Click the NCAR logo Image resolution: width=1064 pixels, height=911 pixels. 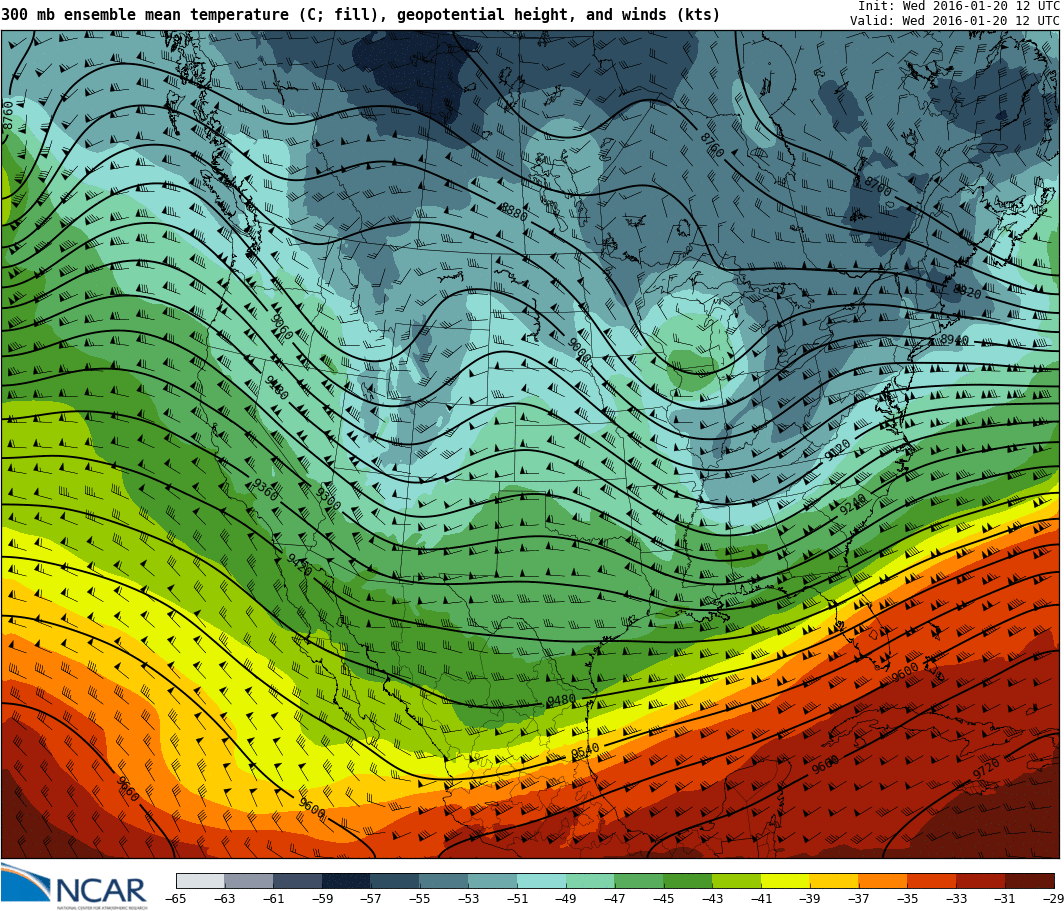click(75, 886)
